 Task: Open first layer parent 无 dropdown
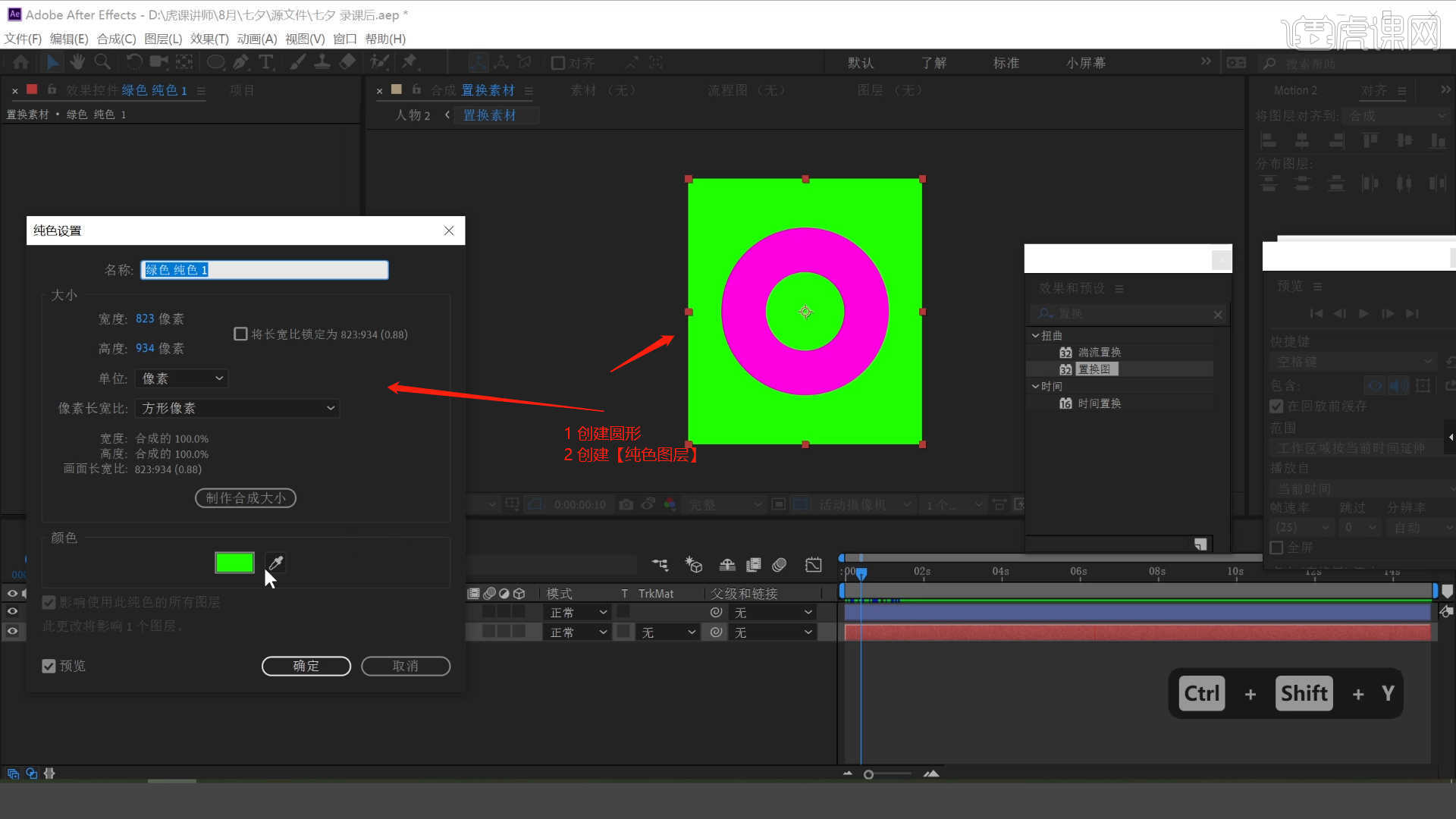pyautogui.click(x=773, y=612)
